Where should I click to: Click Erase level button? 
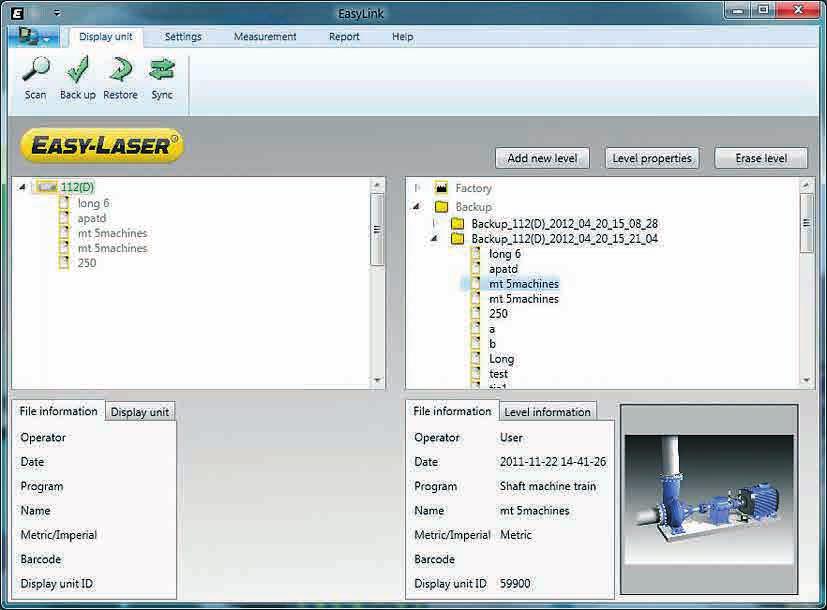[x=761, y=158]
